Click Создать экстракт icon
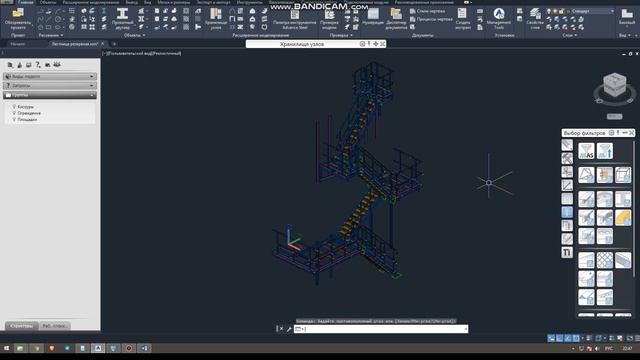The width and height of the screenshot is (640, 360). (462, 19)
